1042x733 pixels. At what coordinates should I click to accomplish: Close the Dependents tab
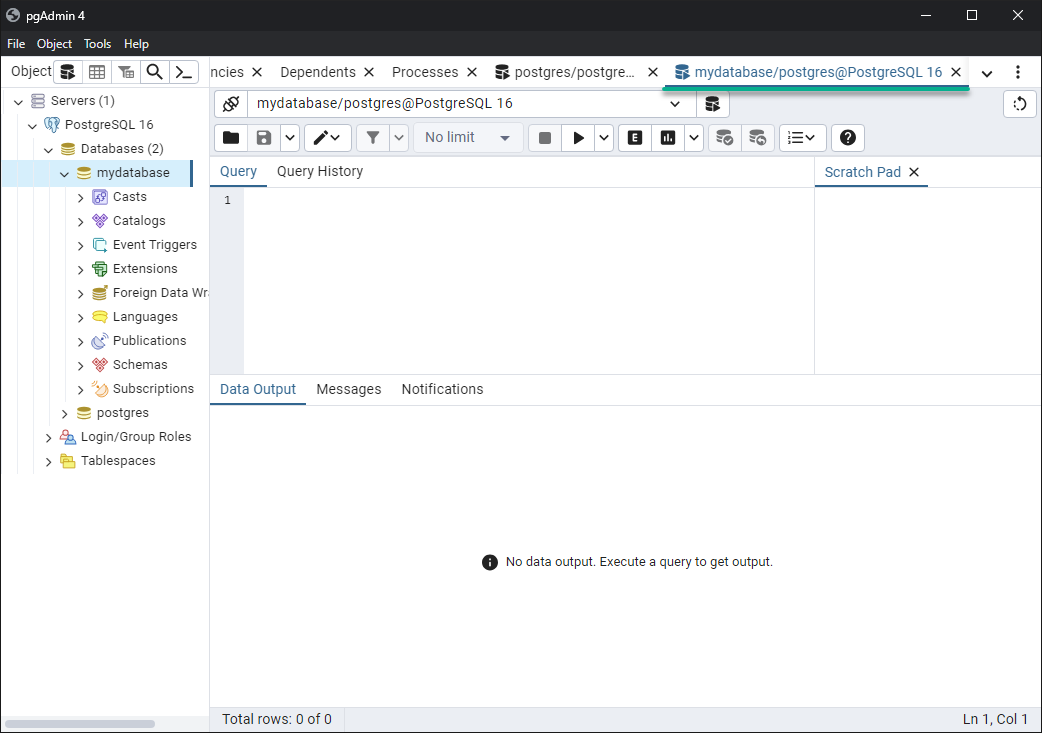click(369, 72)
